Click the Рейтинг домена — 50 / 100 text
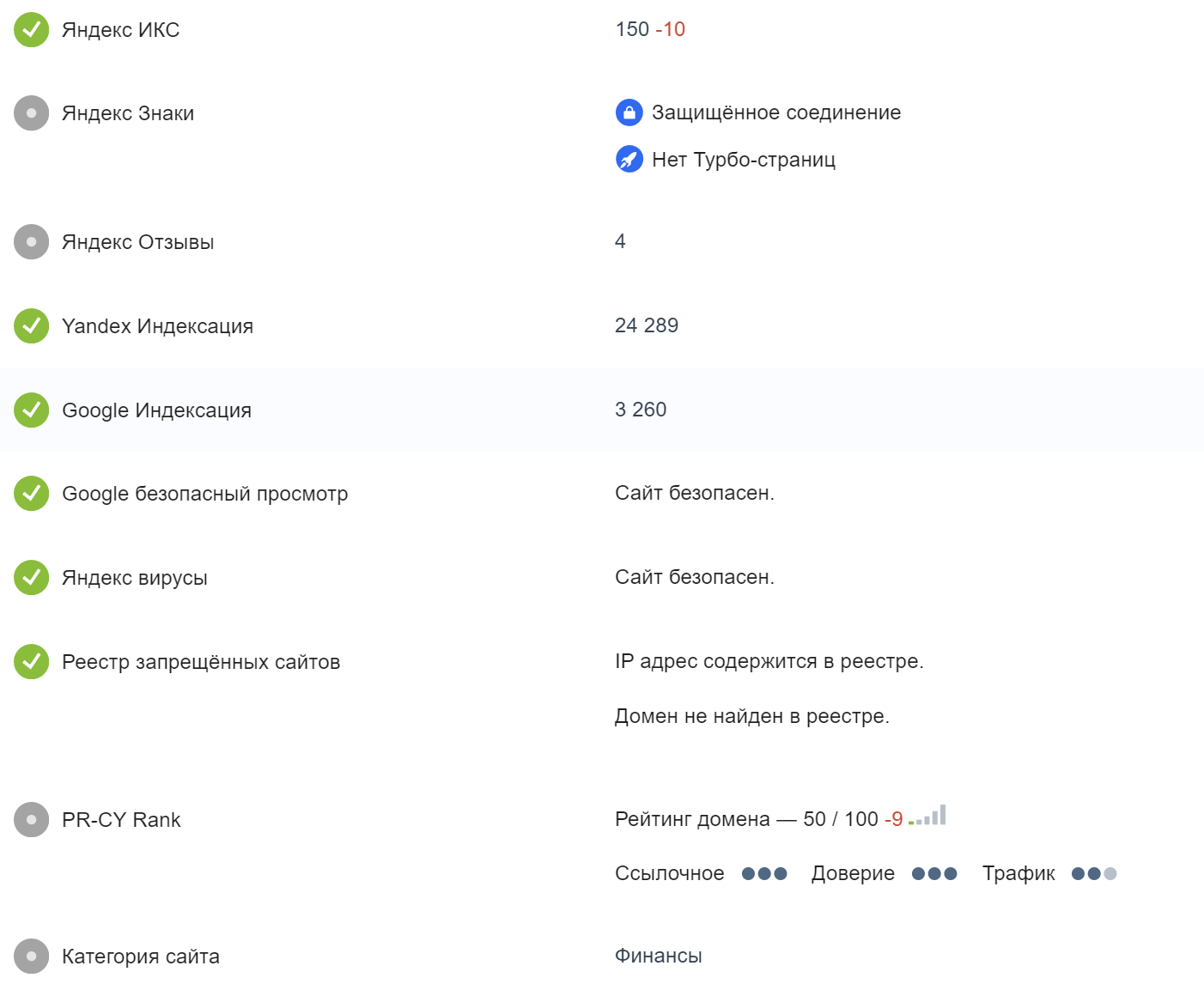The image size is (1204, 984). click(747, 819)
